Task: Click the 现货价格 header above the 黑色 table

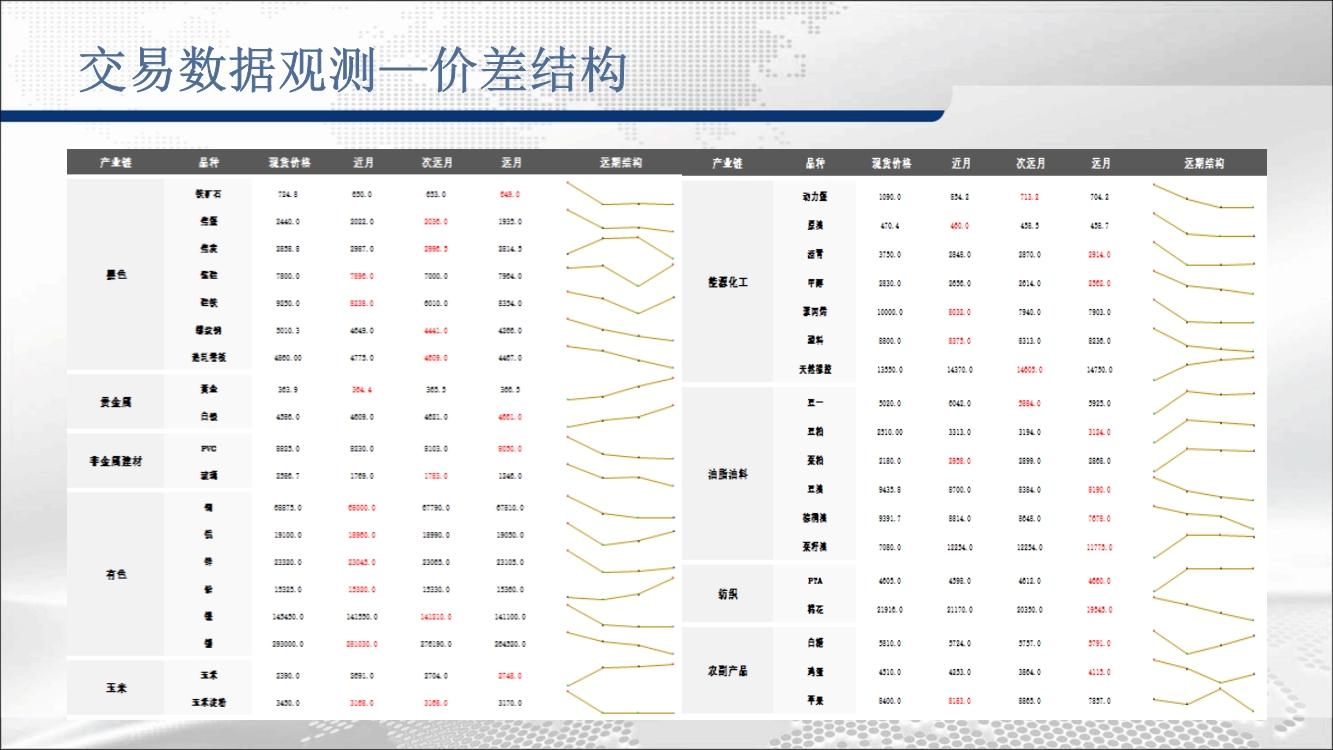Action: pos(289,162)
